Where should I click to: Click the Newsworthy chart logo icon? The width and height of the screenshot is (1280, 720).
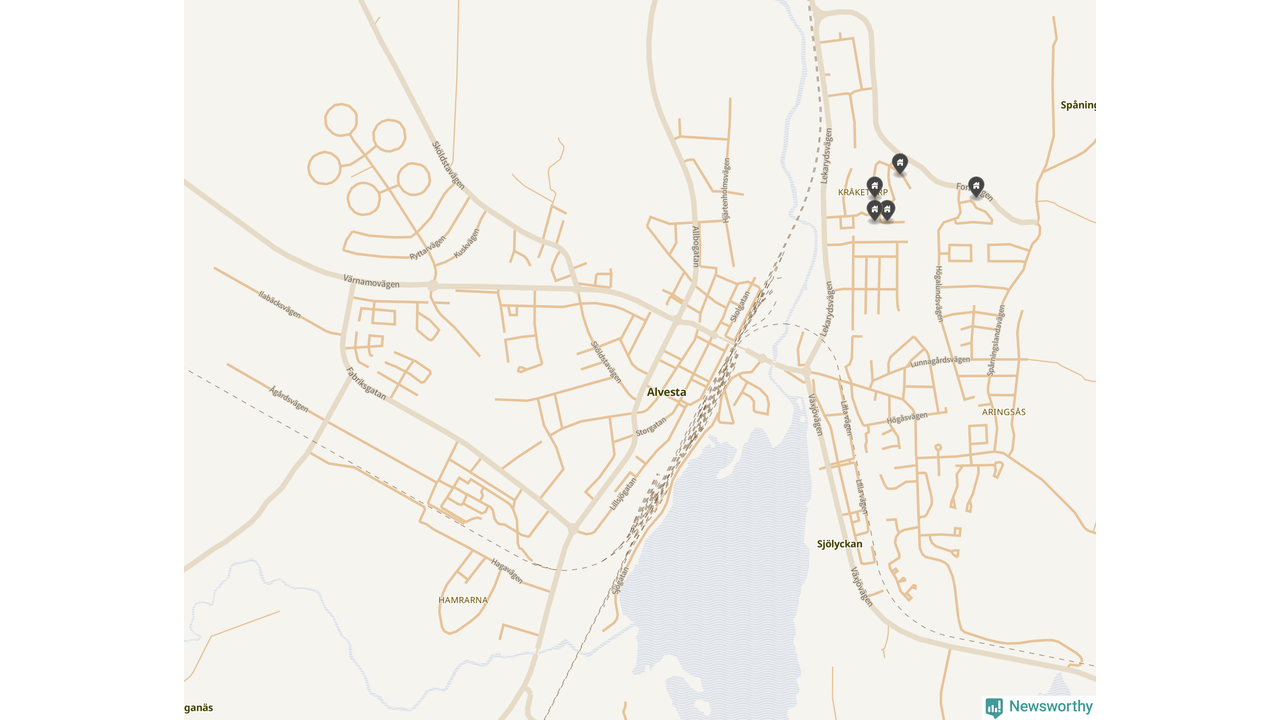click(994, 708)
